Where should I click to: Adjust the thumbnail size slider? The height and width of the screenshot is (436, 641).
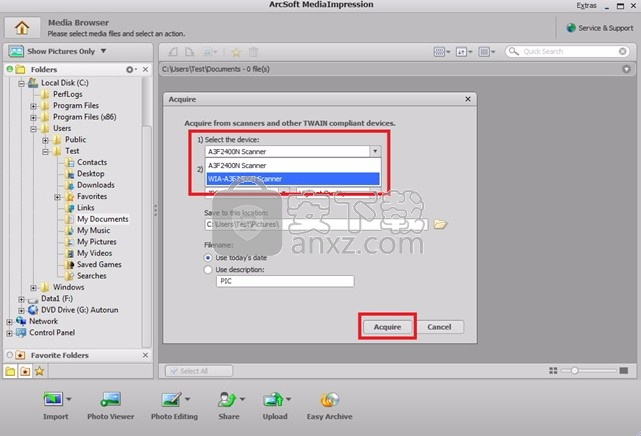574,371
